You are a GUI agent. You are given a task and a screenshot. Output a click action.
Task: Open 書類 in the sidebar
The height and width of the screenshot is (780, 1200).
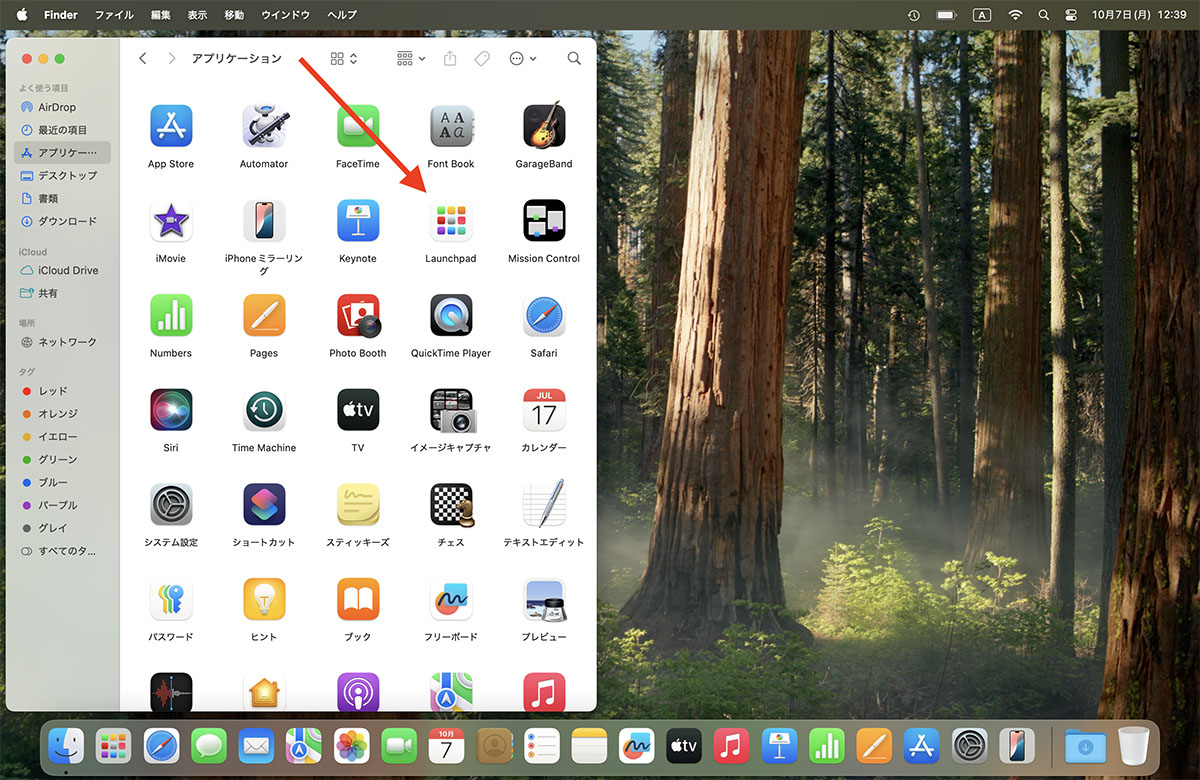(62, 198)
